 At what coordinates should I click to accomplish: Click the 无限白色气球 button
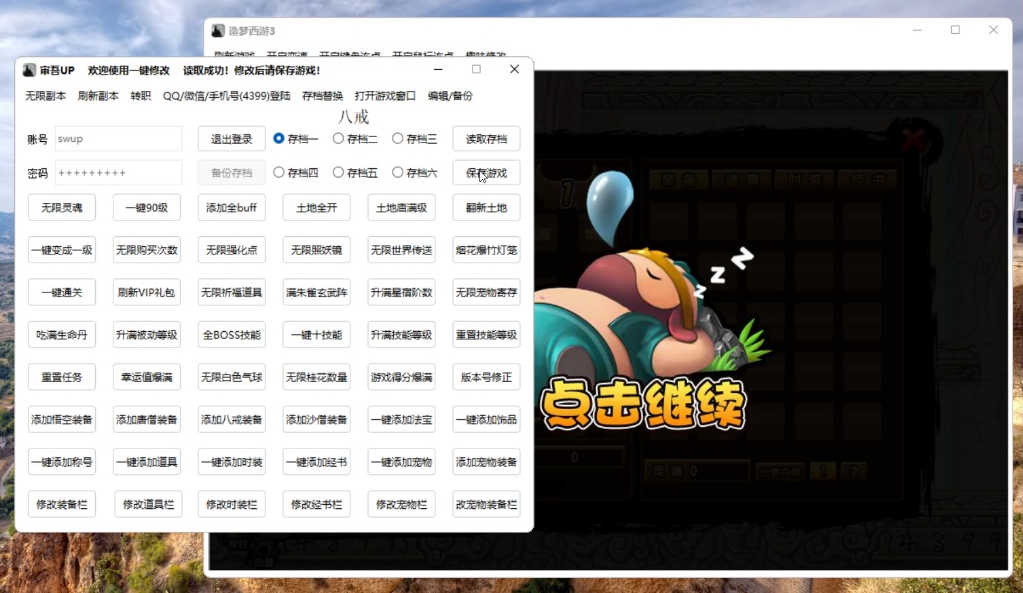(x=232, y=377)
